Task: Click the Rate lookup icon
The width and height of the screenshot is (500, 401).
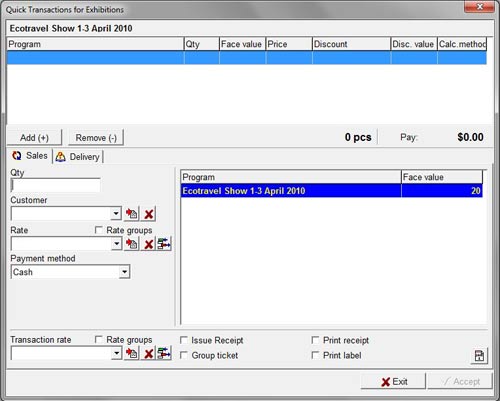Action: click(x=132, y=244)
